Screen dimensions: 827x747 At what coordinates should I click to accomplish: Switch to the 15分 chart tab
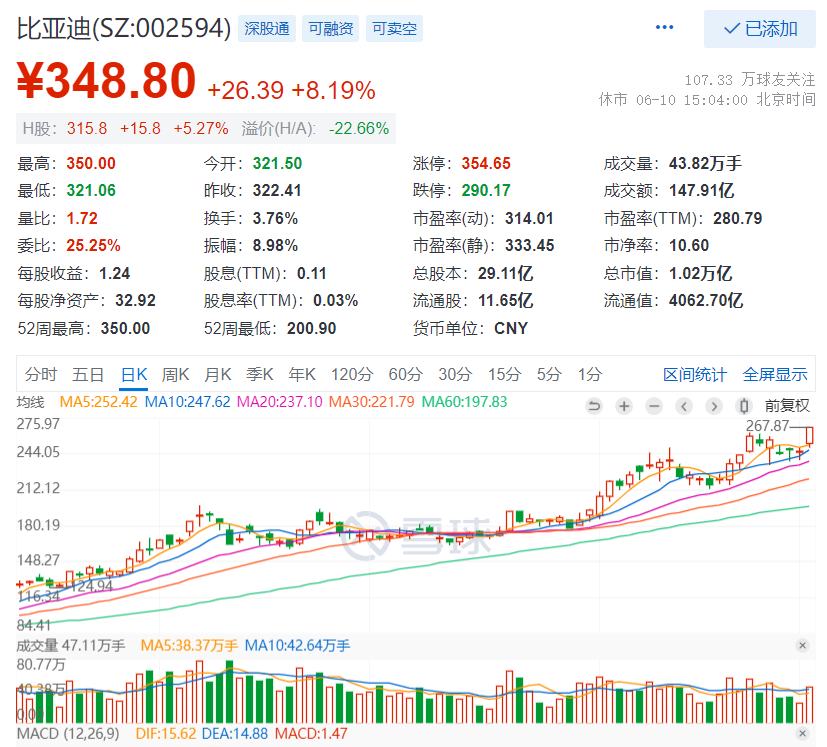[x=504, y=375]
